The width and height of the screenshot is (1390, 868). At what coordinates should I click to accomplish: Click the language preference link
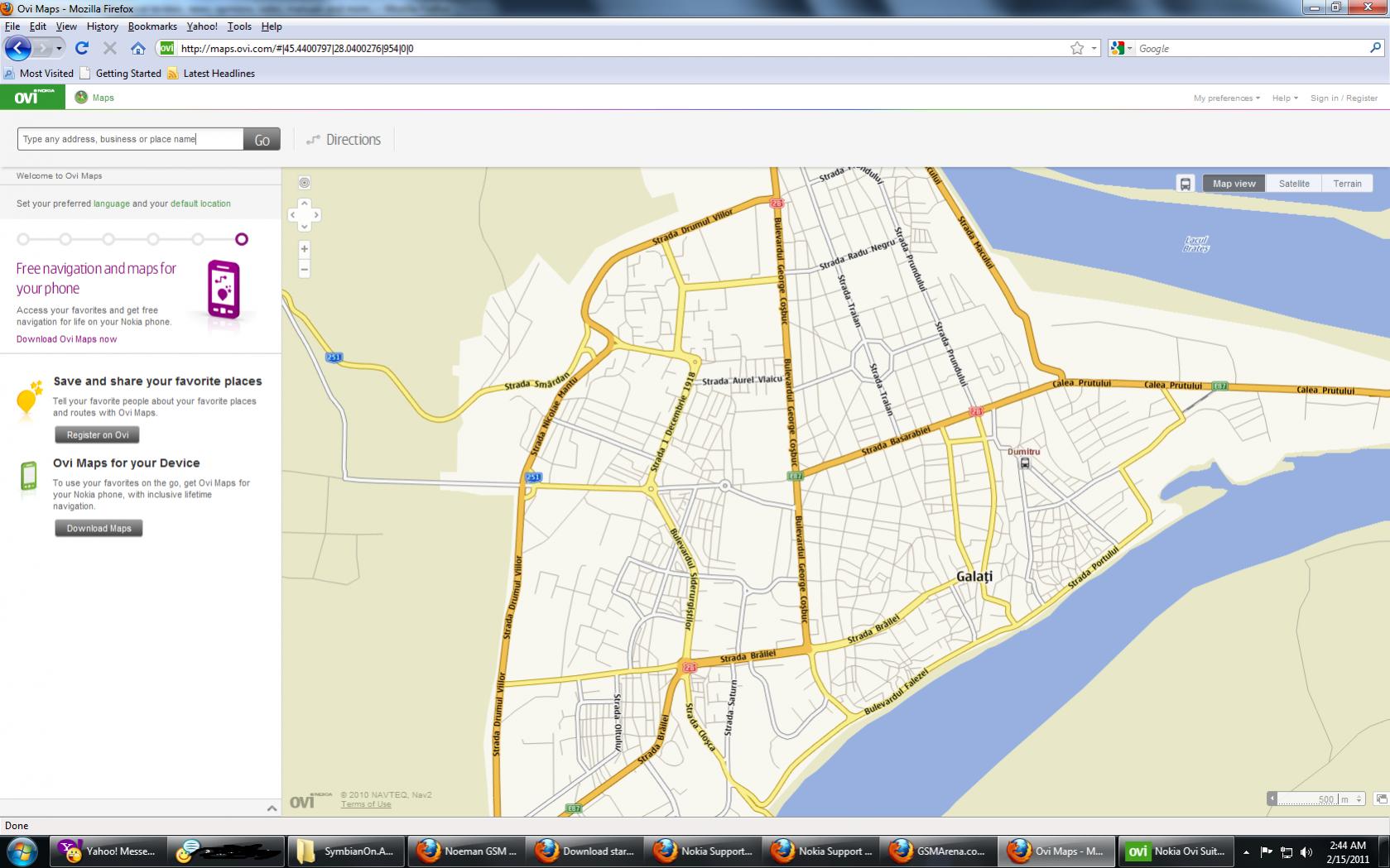coord(111,204)
